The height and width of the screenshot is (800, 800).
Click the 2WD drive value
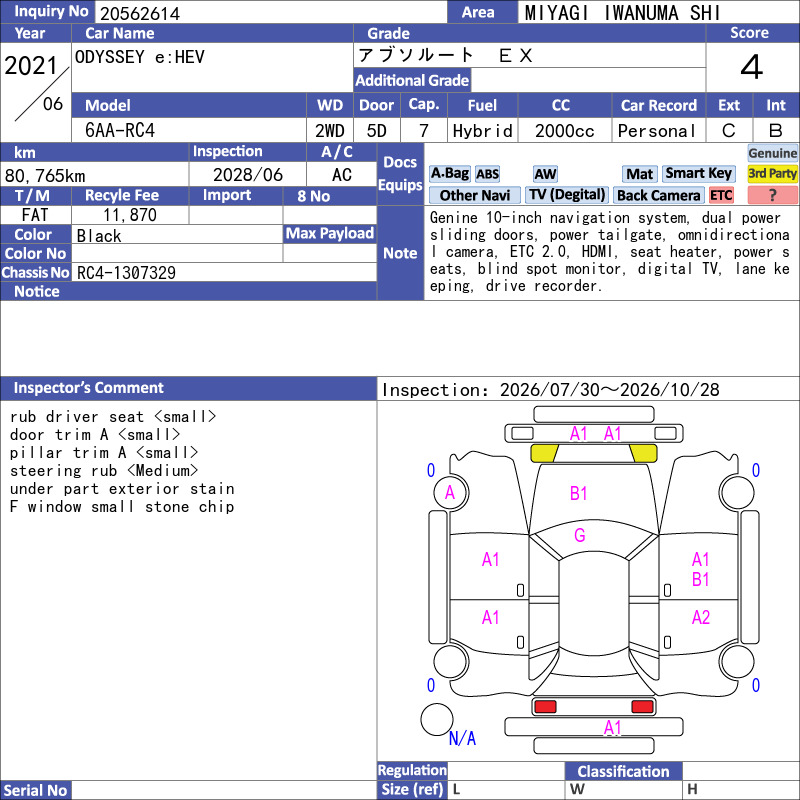[x=330, y=131]
